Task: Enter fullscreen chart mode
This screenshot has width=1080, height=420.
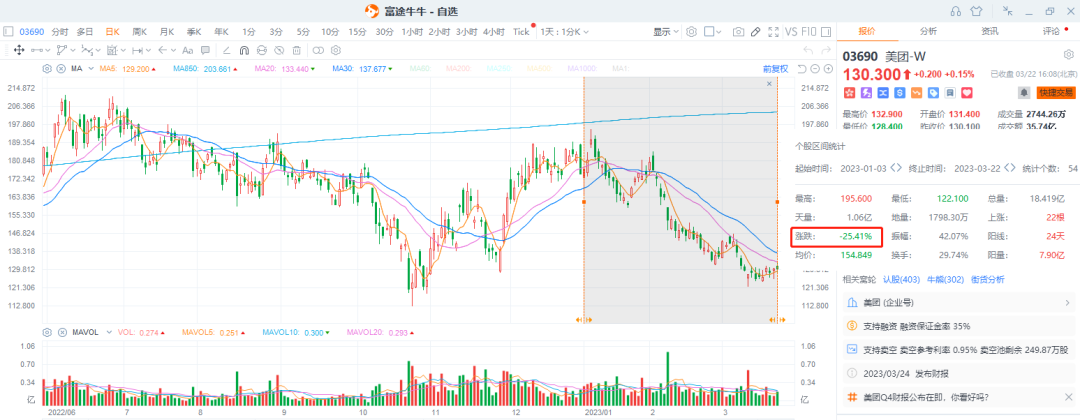Action: (x=773, y=32)
